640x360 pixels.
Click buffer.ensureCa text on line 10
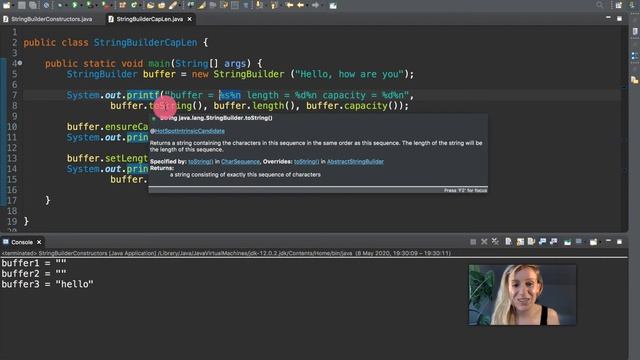click(x=108, y=127)
